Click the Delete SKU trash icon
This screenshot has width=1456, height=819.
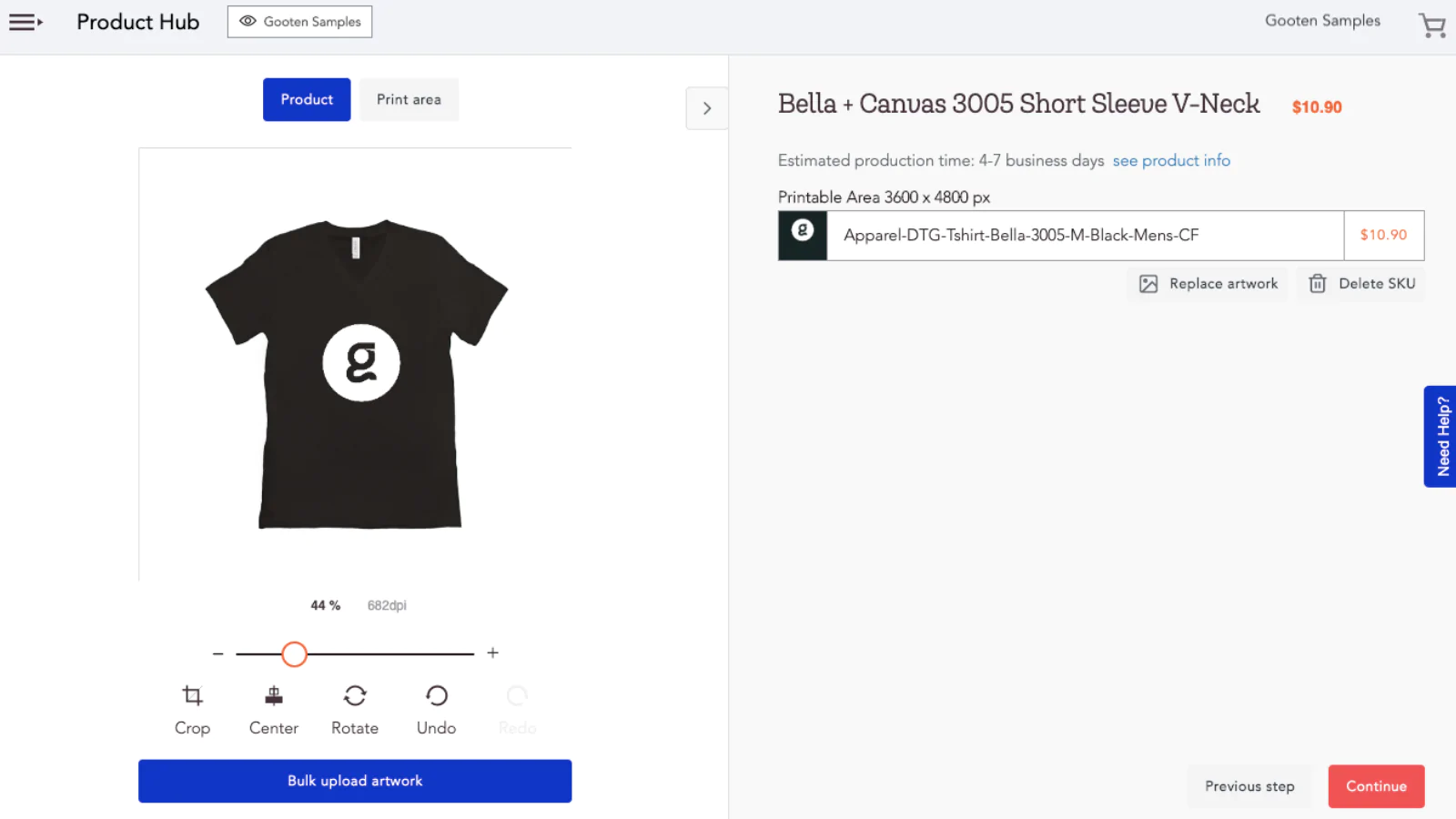pyautogui.click(x=1318, y=284)
